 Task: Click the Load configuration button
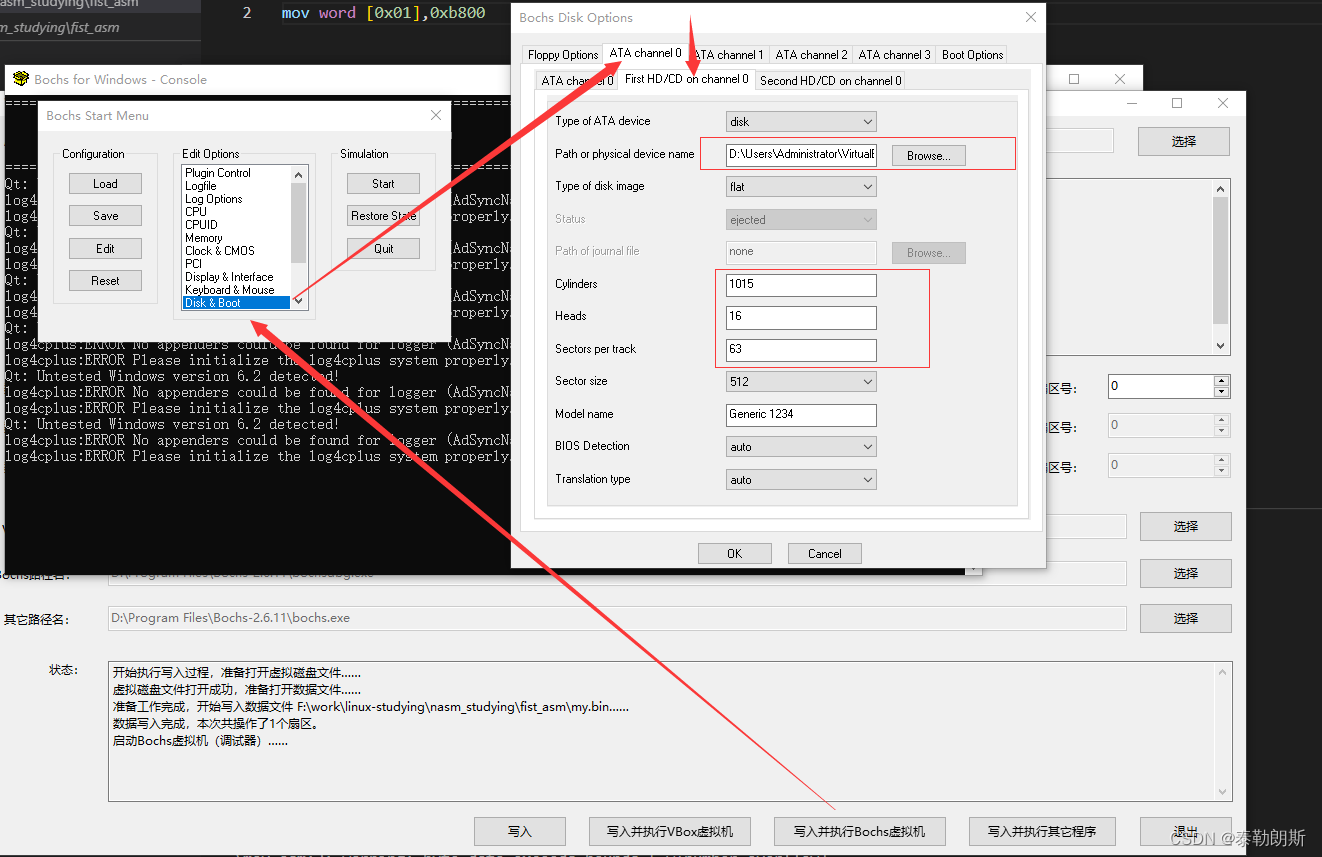105,184
